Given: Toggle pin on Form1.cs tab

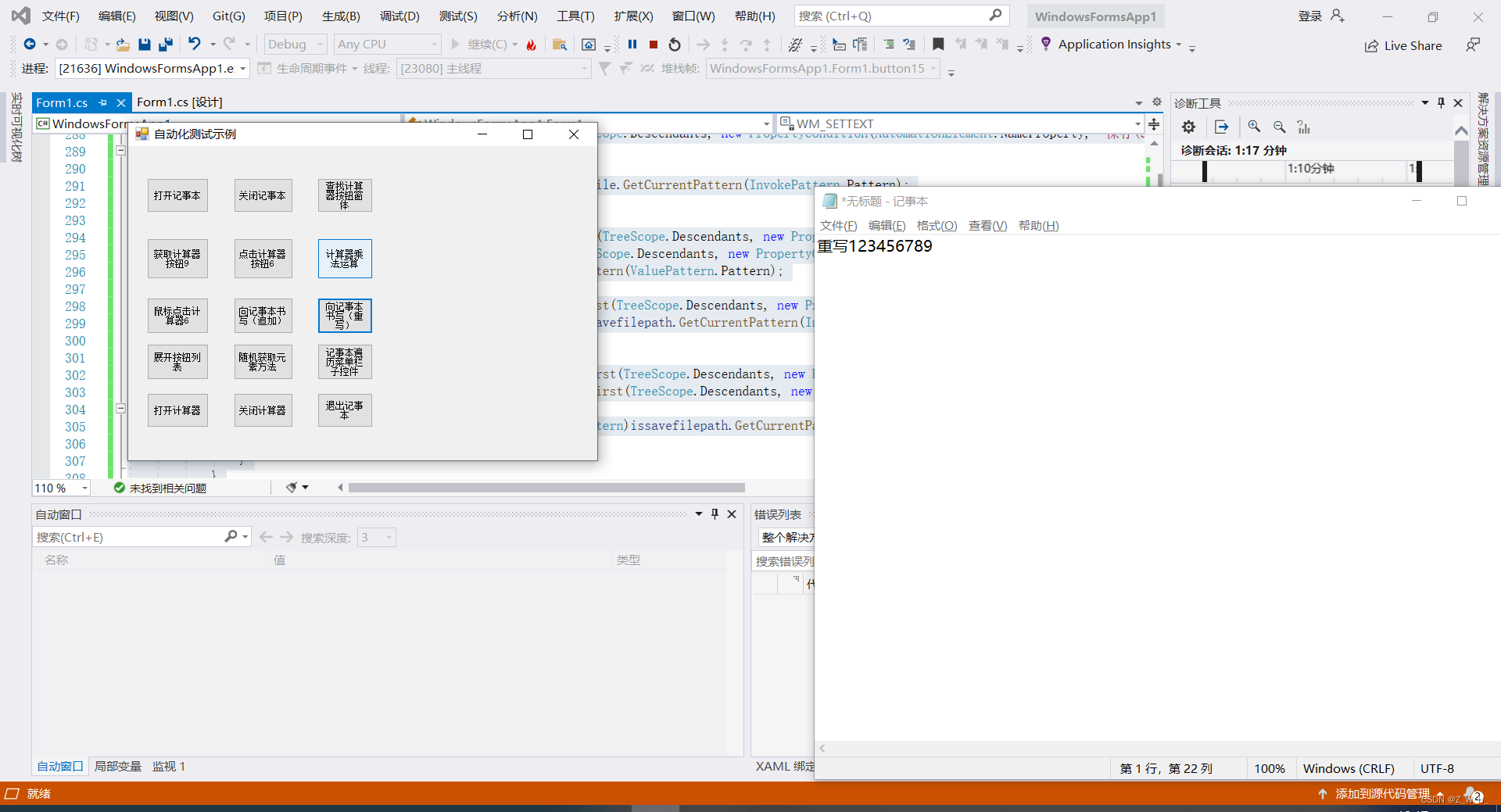Looking at the screenshot, I should (102, 102).
